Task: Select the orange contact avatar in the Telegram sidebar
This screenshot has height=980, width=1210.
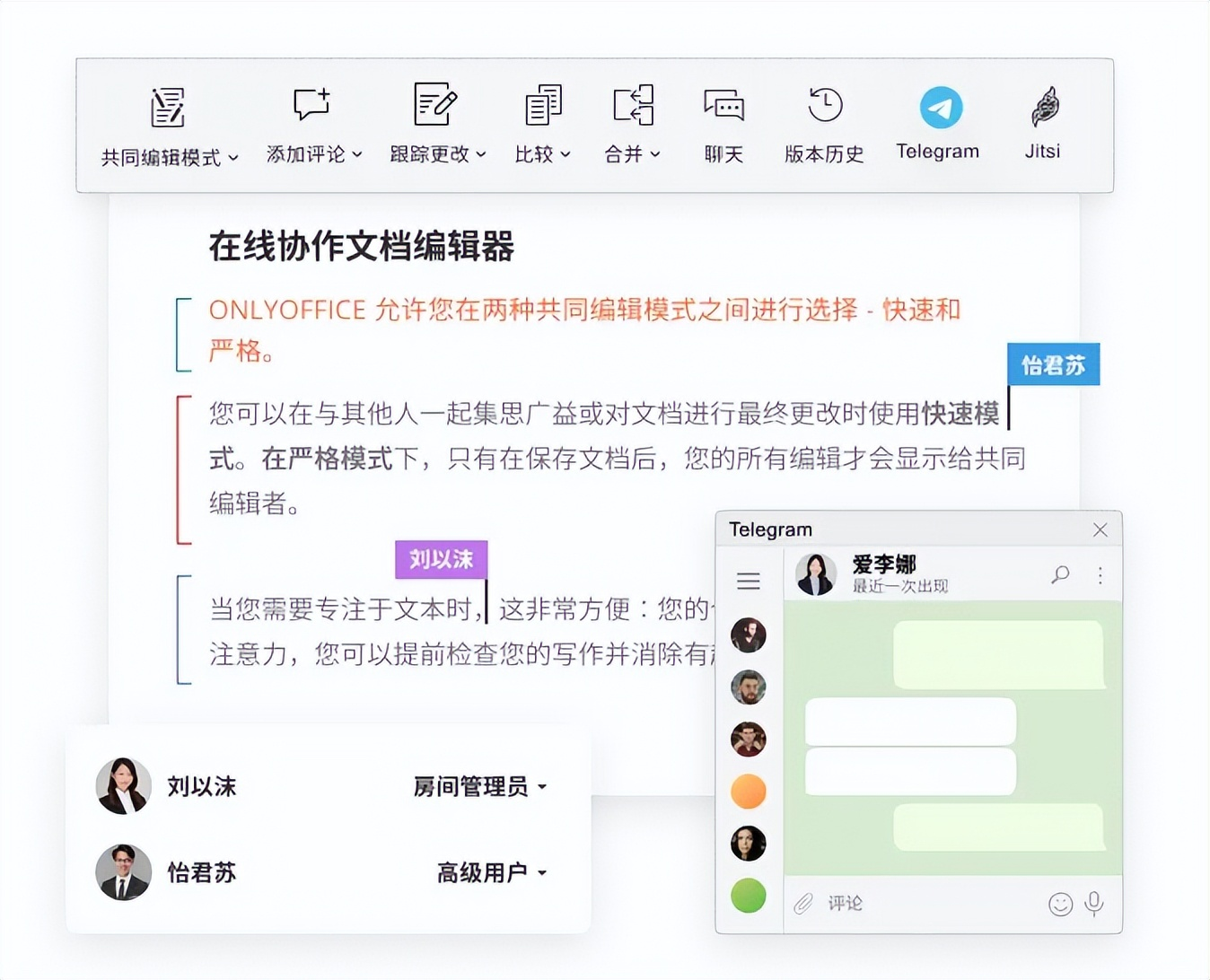Action: point(749,792)
